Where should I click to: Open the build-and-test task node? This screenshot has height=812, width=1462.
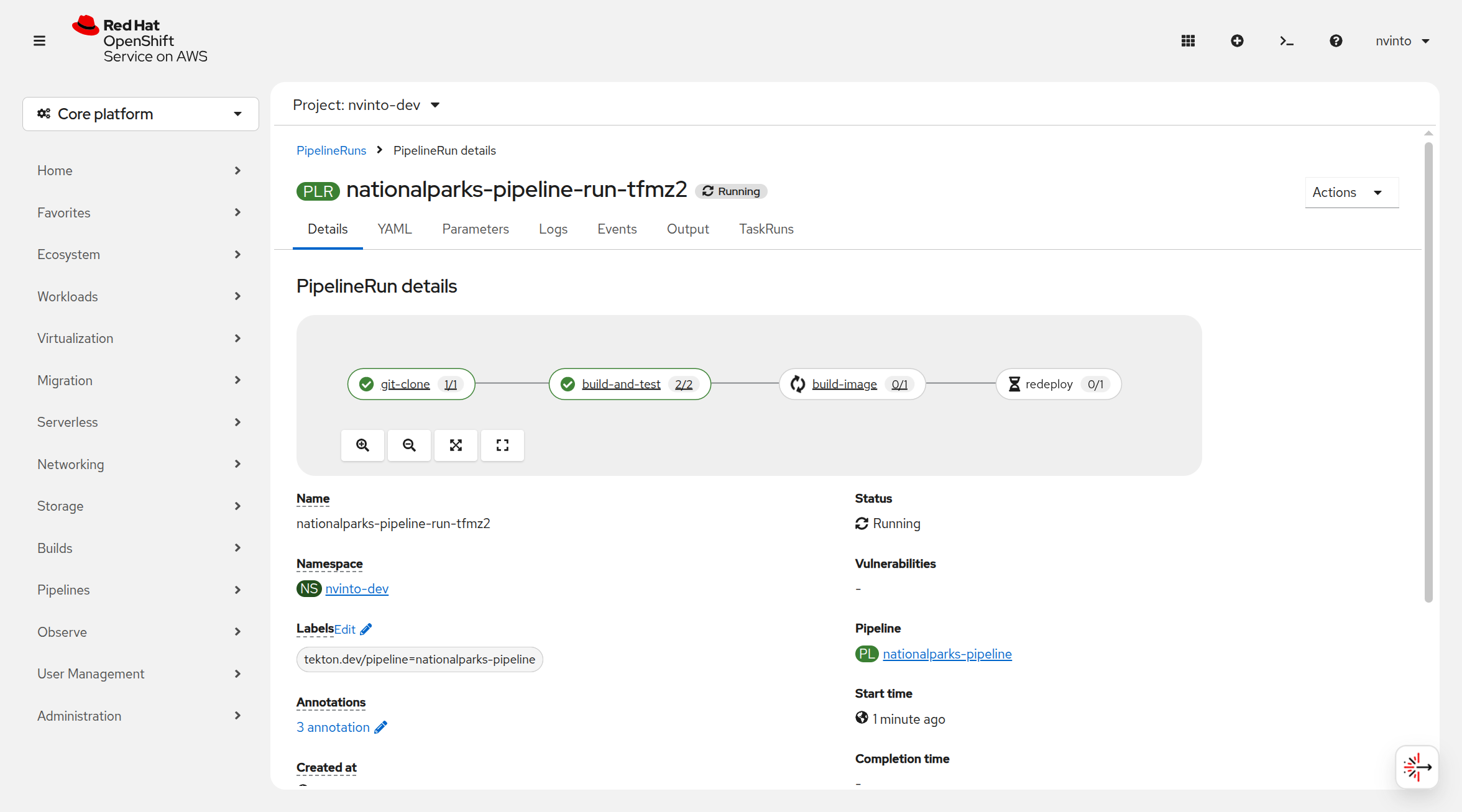coord(630,384)
